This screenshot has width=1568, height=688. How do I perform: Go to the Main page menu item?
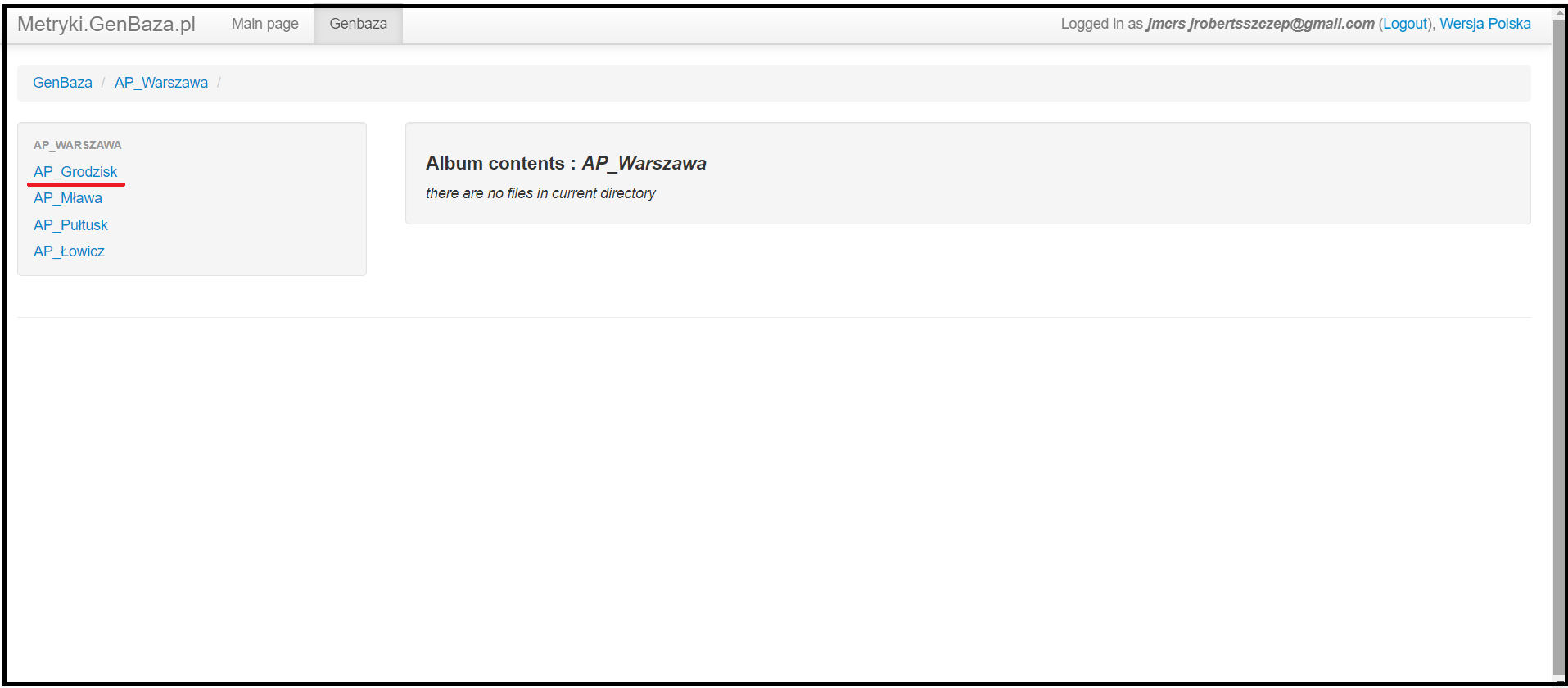click(264, 24)
